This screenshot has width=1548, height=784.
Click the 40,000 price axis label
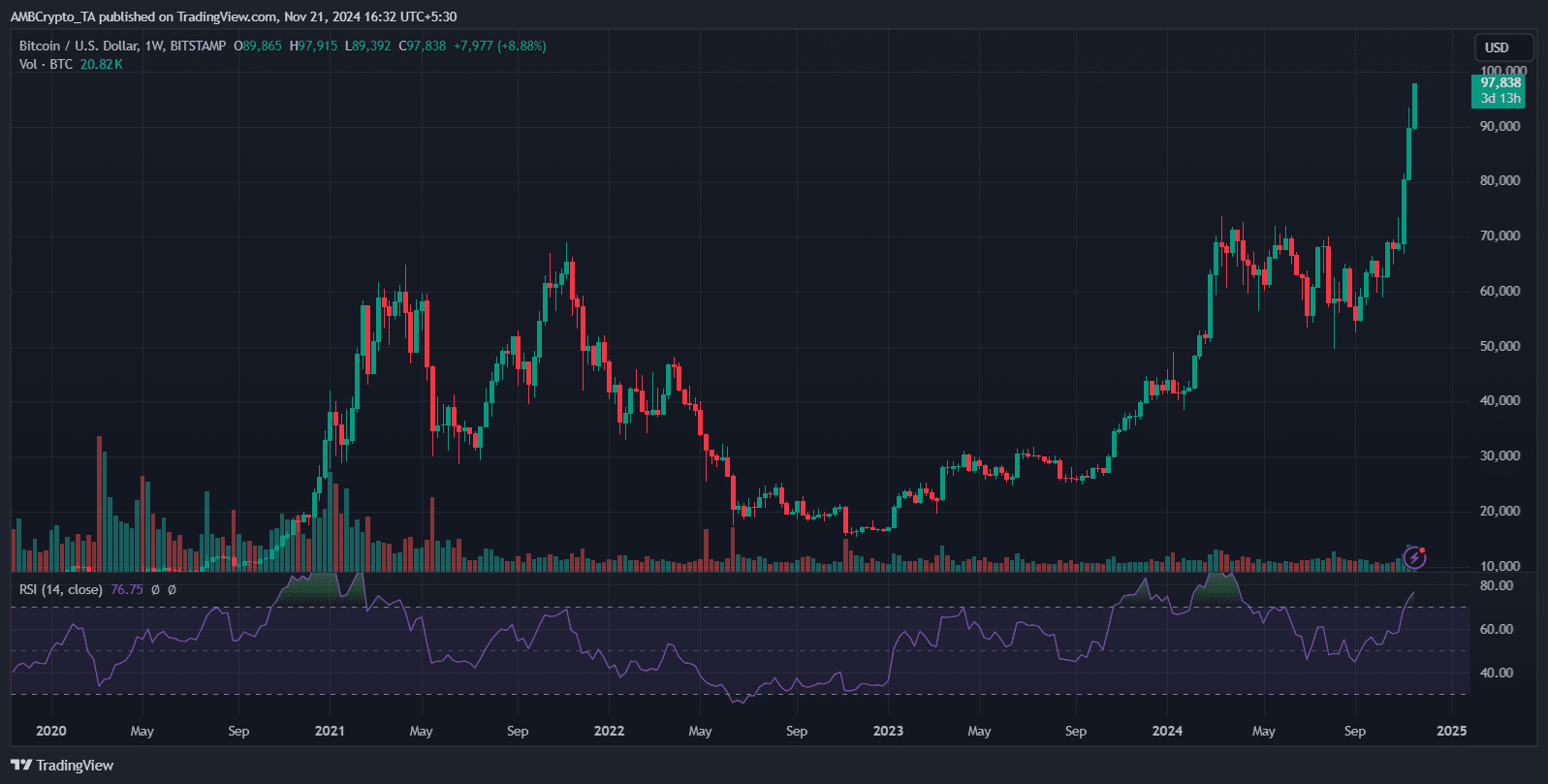coord(1500,400)
